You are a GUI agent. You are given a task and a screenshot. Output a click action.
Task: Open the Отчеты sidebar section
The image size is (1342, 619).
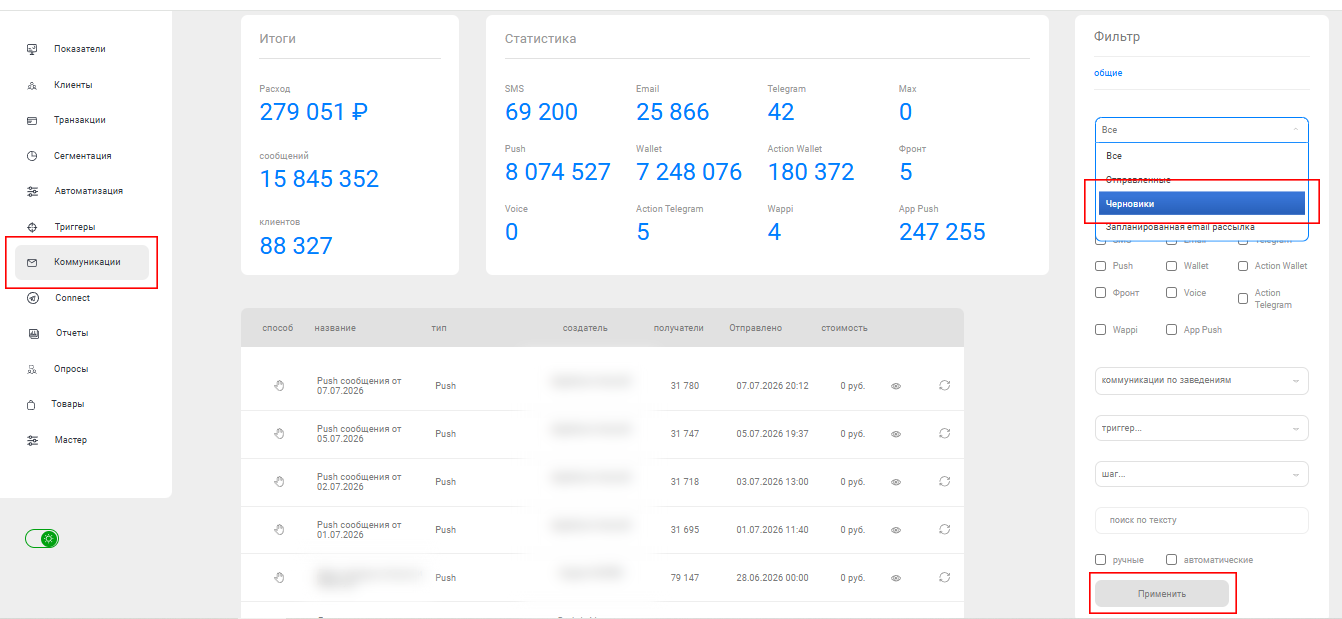[x=71, y=333]
